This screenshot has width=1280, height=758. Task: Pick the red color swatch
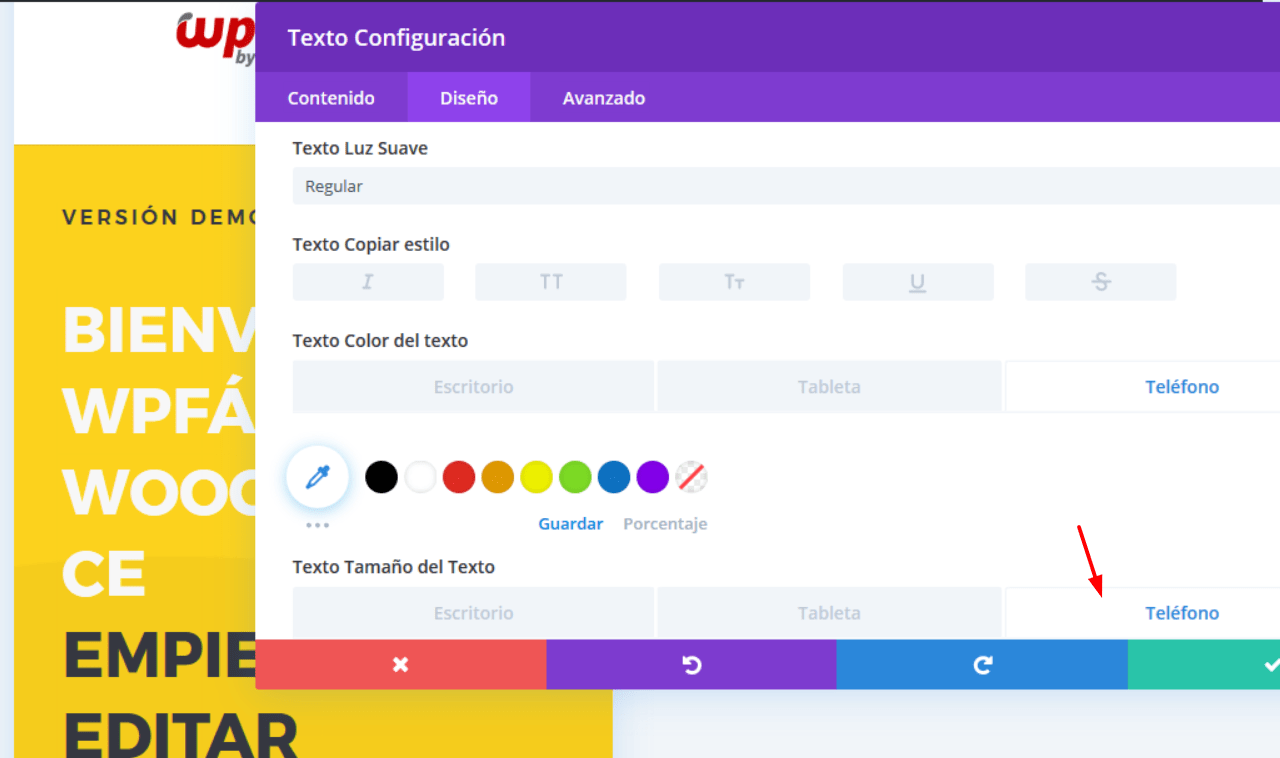point(459,477)
